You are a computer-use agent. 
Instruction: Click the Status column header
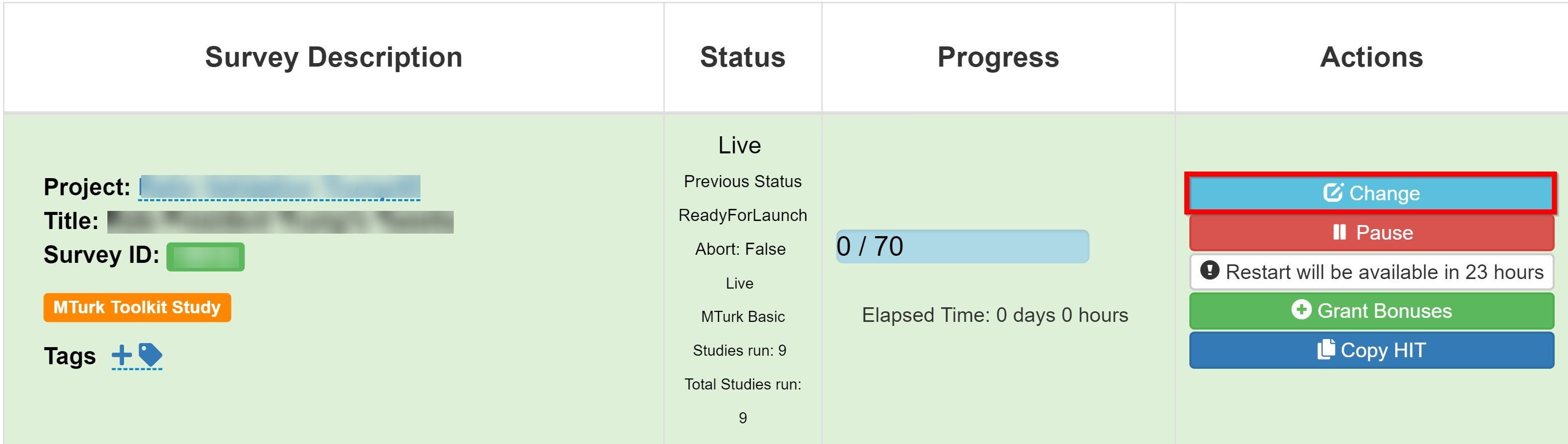(743, 57)
